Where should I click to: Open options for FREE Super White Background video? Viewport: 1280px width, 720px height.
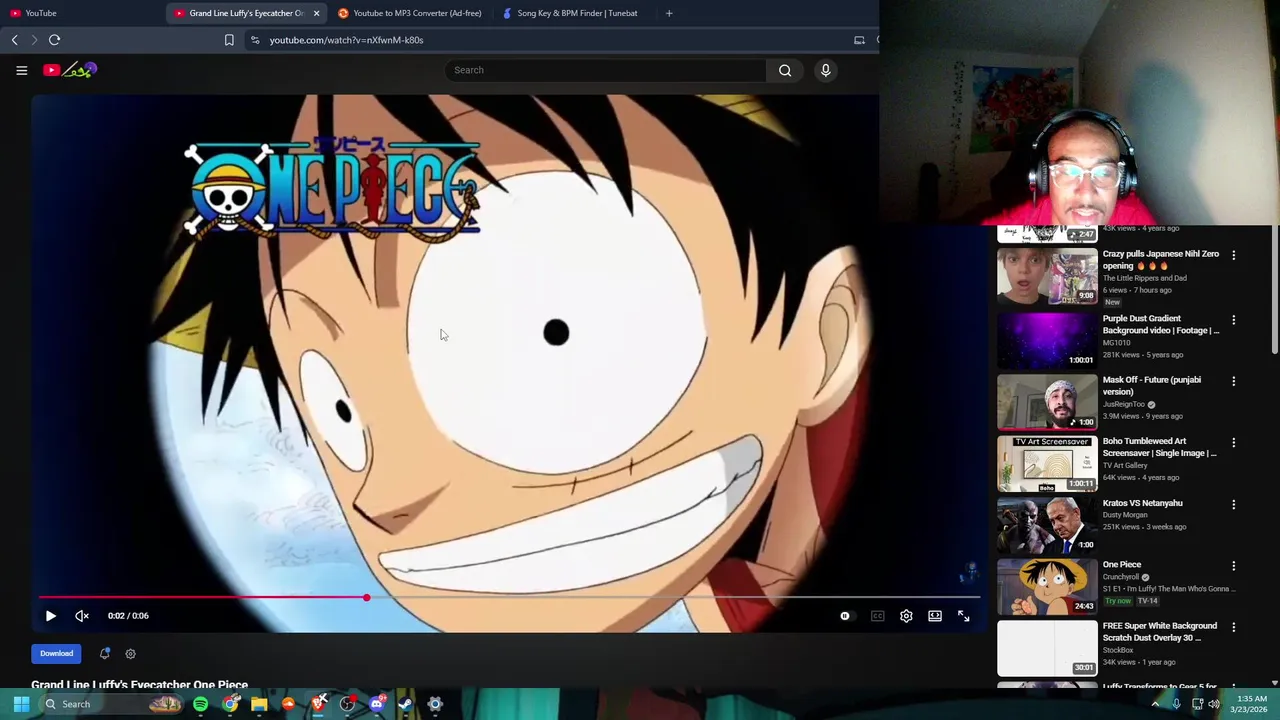click(1233, 627)
